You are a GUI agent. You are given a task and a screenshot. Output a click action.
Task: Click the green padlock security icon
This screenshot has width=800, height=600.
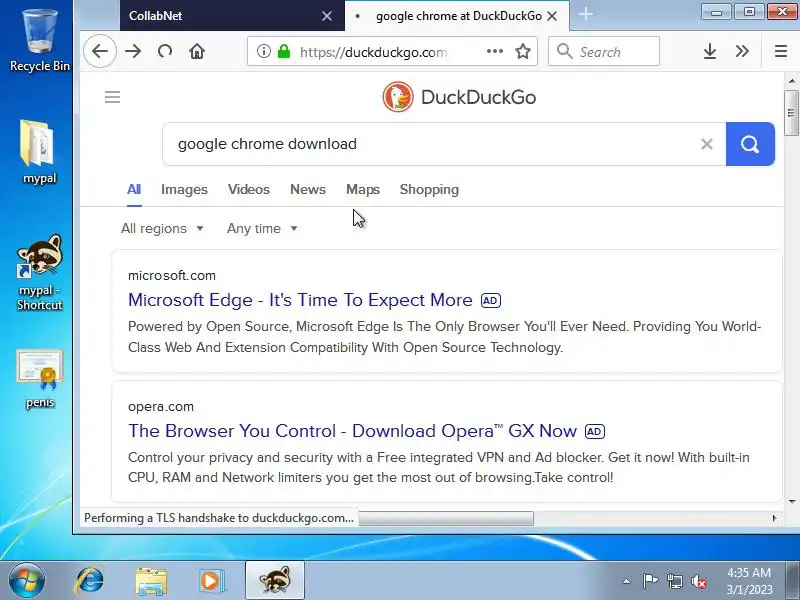284,51
